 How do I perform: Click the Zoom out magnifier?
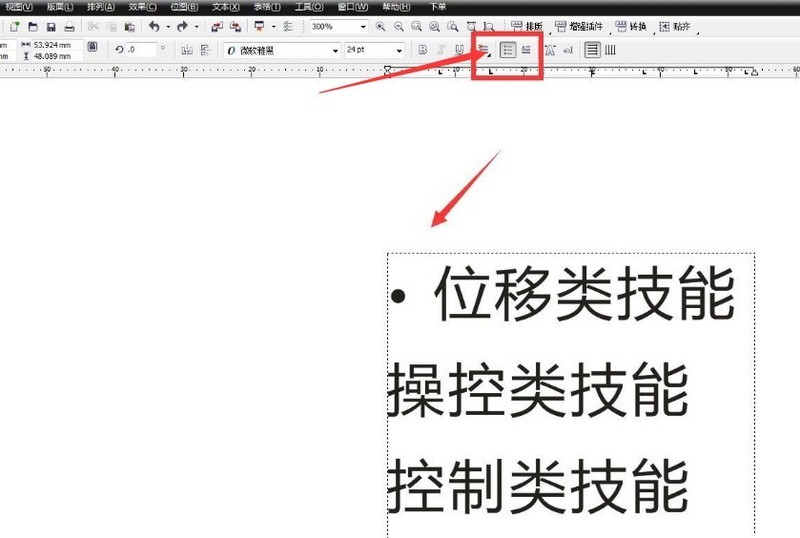click(398, 27)
